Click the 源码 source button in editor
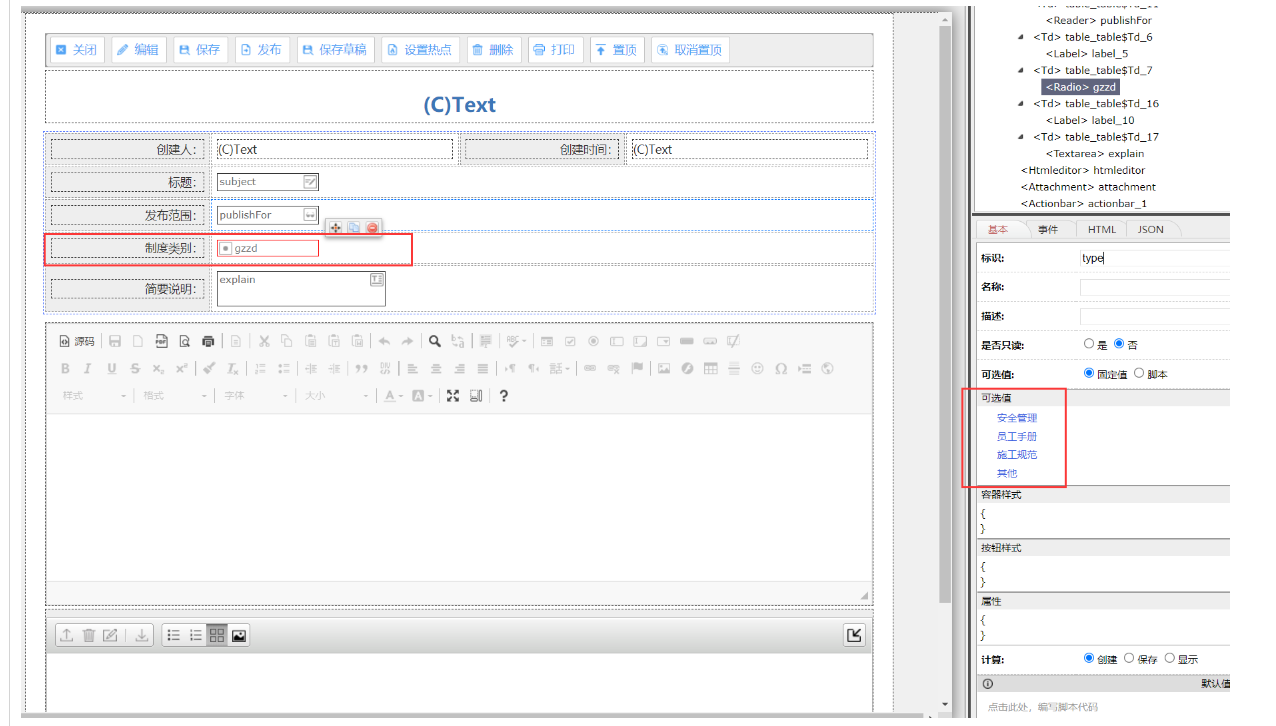1276x726 pixels. 77,341
